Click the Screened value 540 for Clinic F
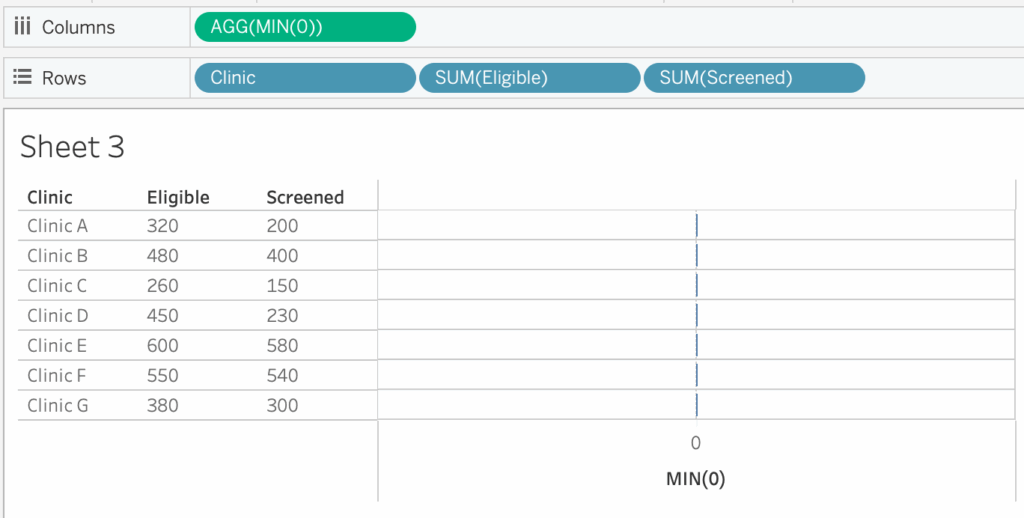Viewport: 1024px width, 518px height. (x=282, y=376)
